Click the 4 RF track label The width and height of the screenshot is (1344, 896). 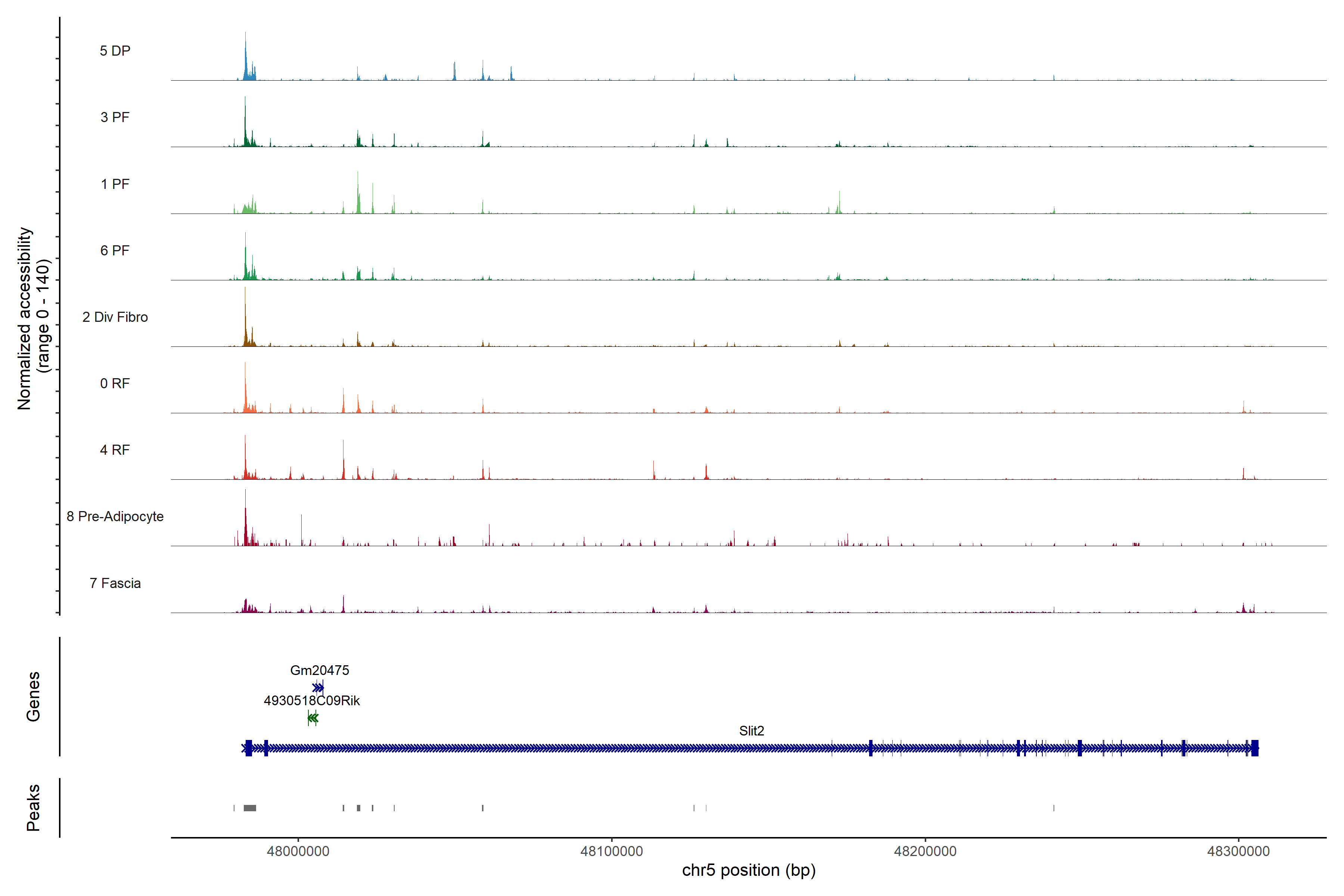[115, 450]
